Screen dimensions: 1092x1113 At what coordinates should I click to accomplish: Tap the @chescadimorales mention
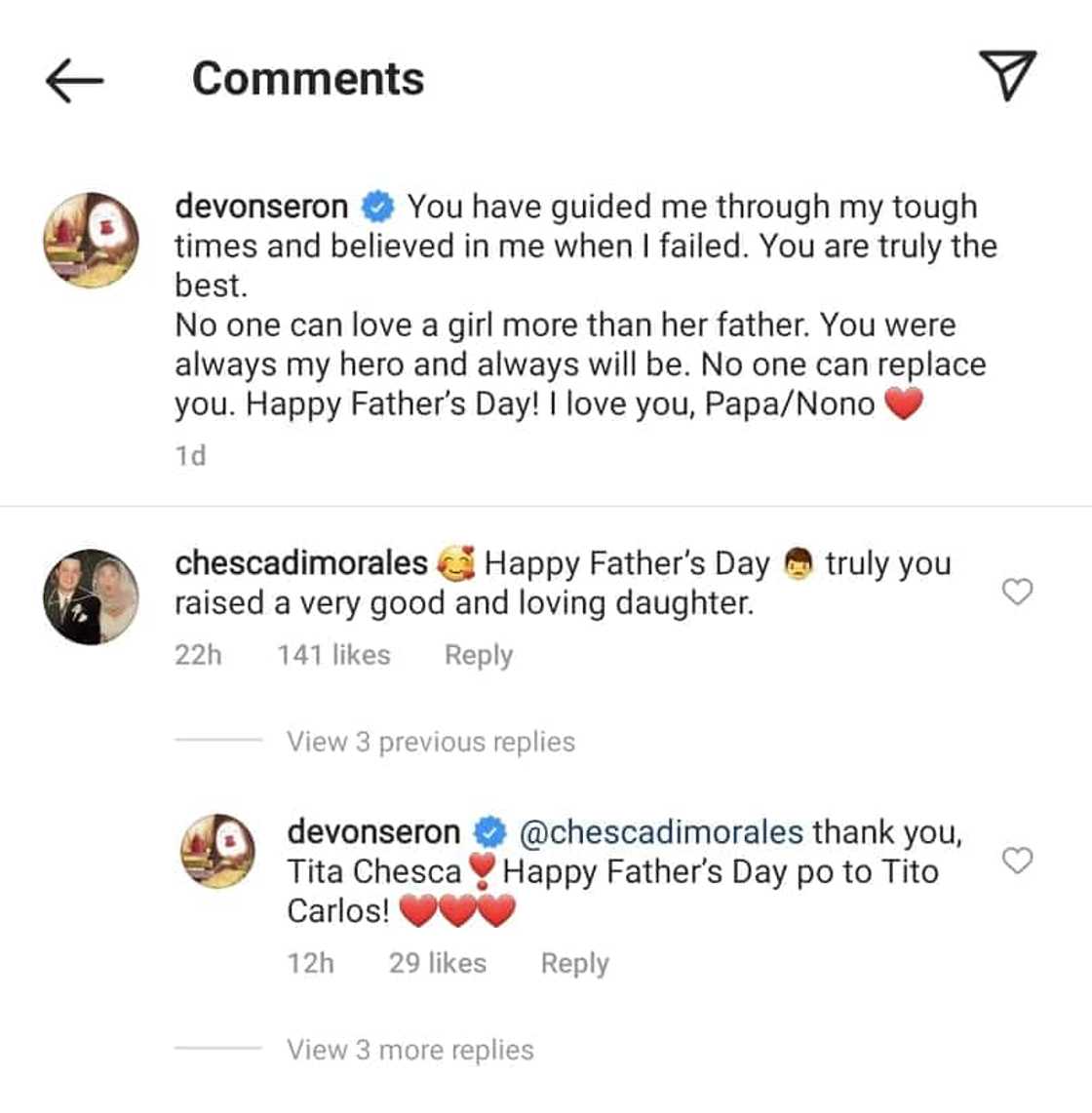[x=661, y=832]
